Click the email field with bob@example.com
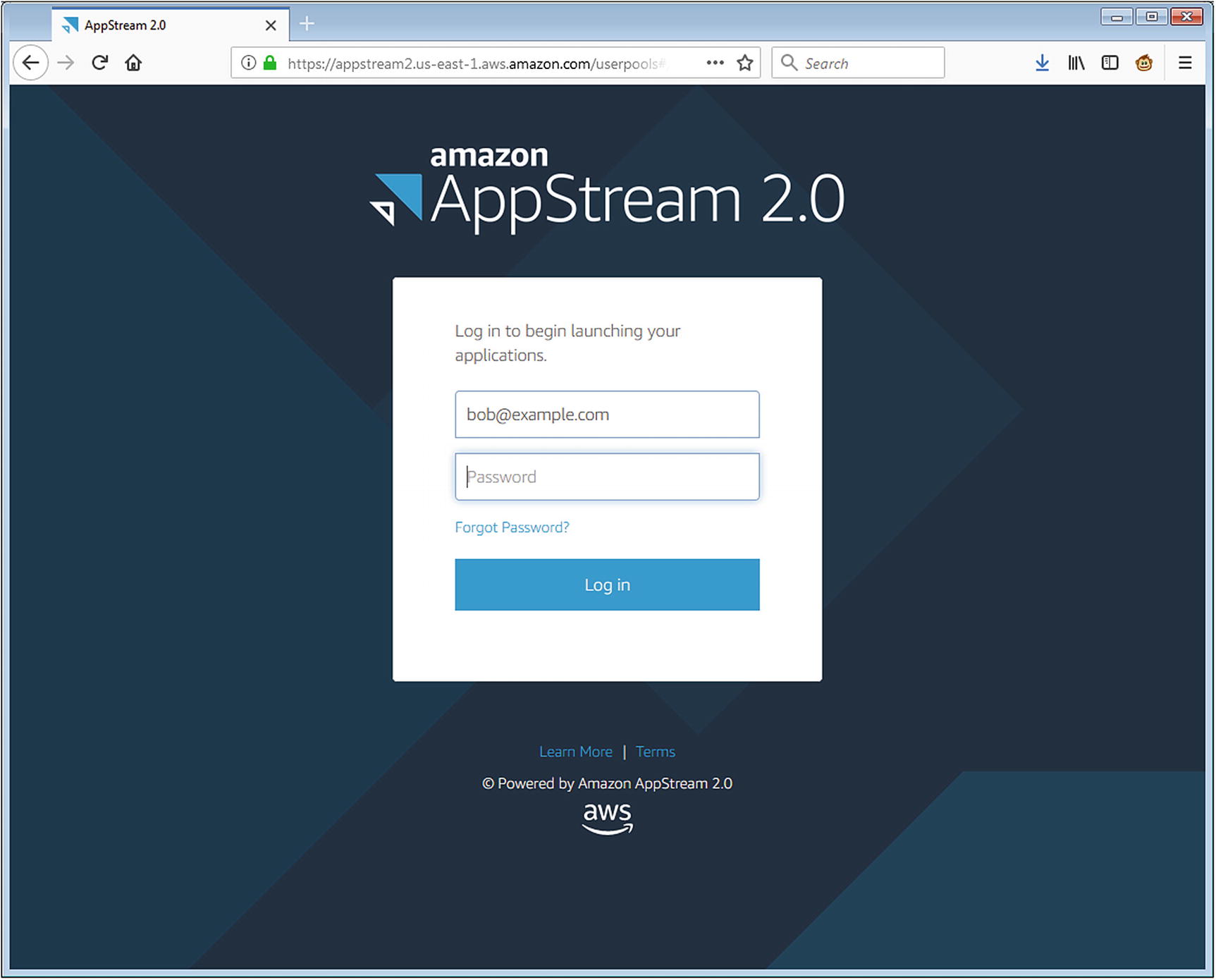This screenshot has width=1216, height=980. (x=607, y=415)
